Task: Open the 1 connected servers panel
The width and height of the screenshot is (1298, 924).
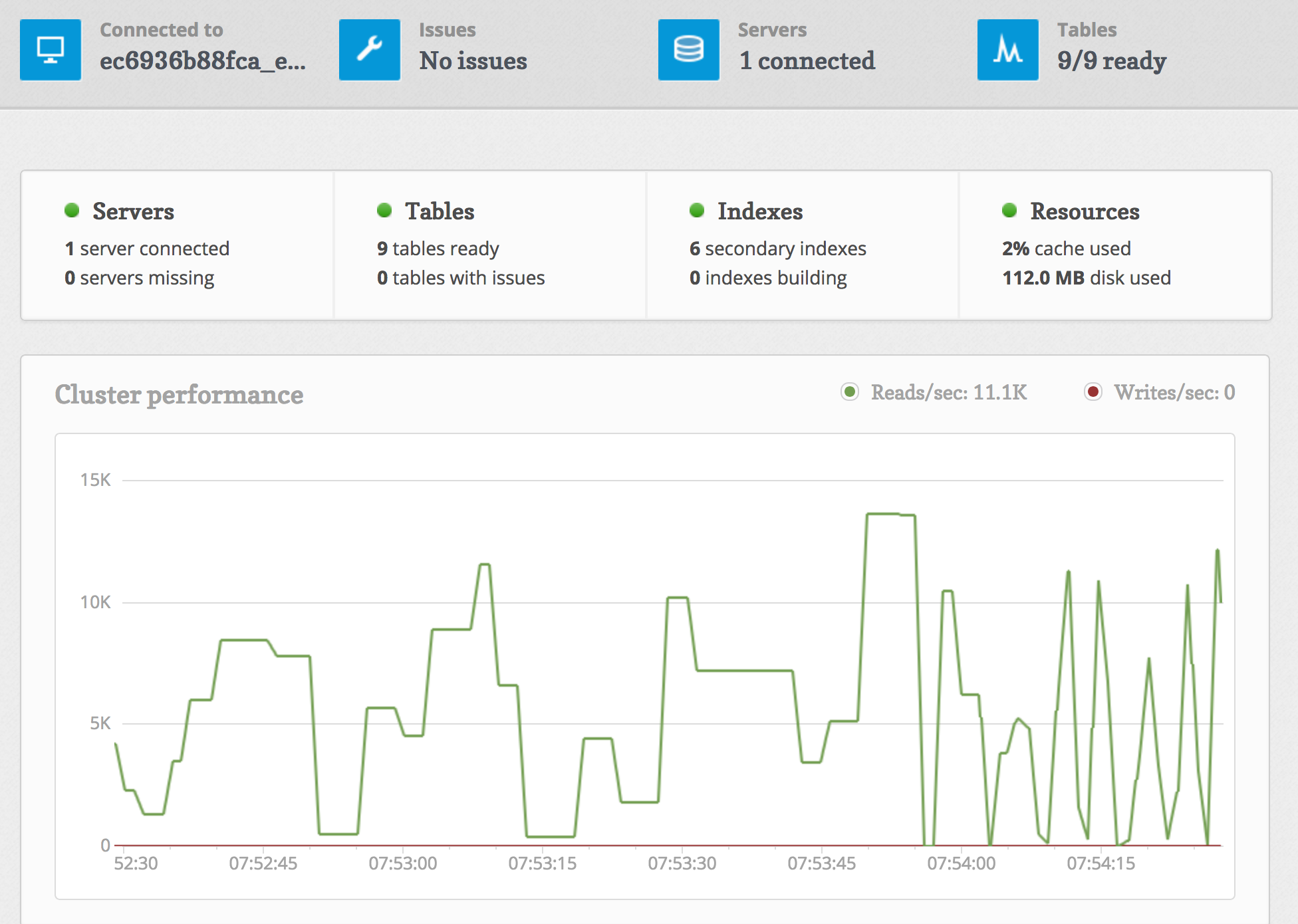Action: pyautogui.click(x=807, y=61)
